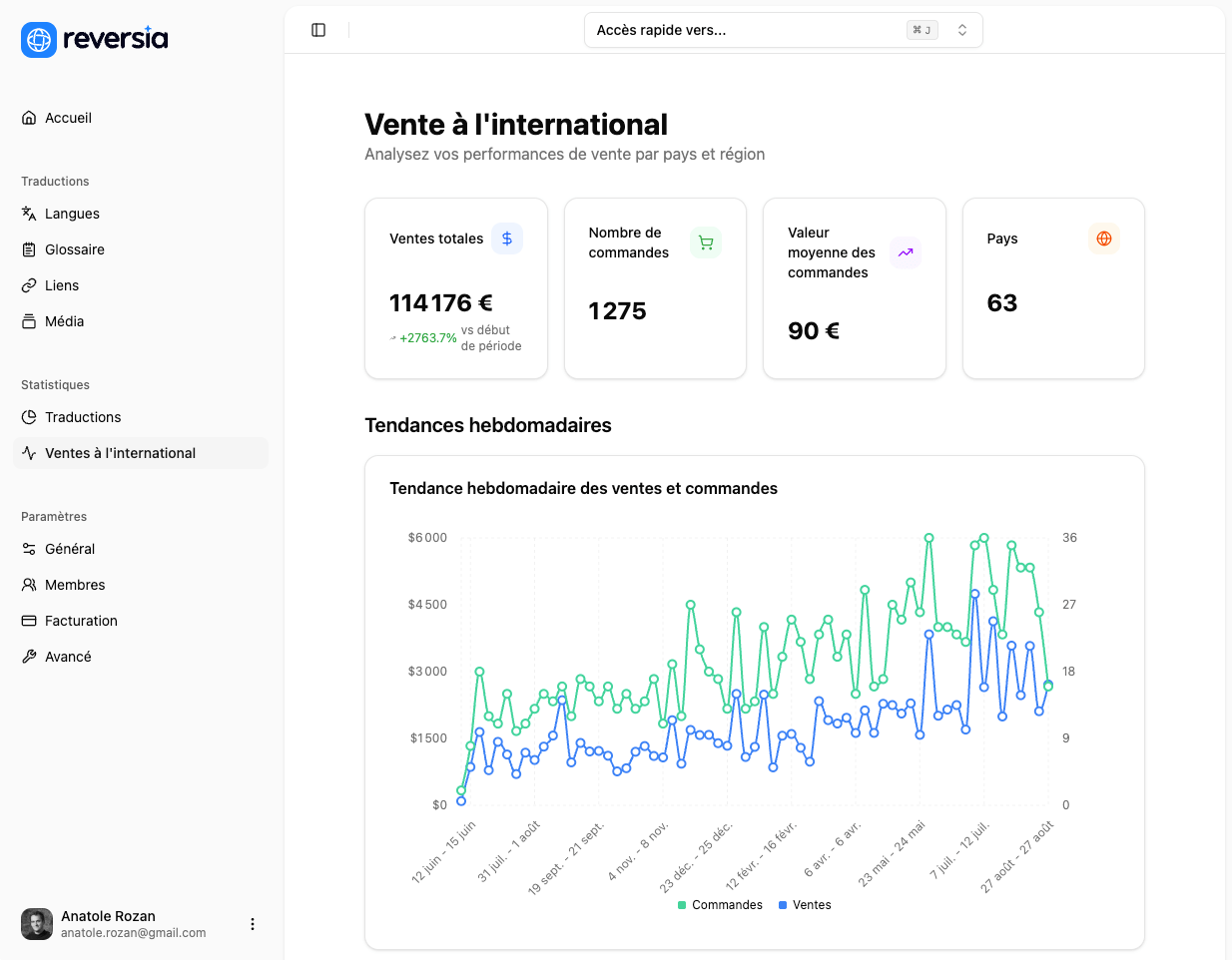Image resolution: width=1232 pixels, height=960 pixels.
Task: Toggle the sidebar visibility with the panel icon
Action: (x=317, y=29)
